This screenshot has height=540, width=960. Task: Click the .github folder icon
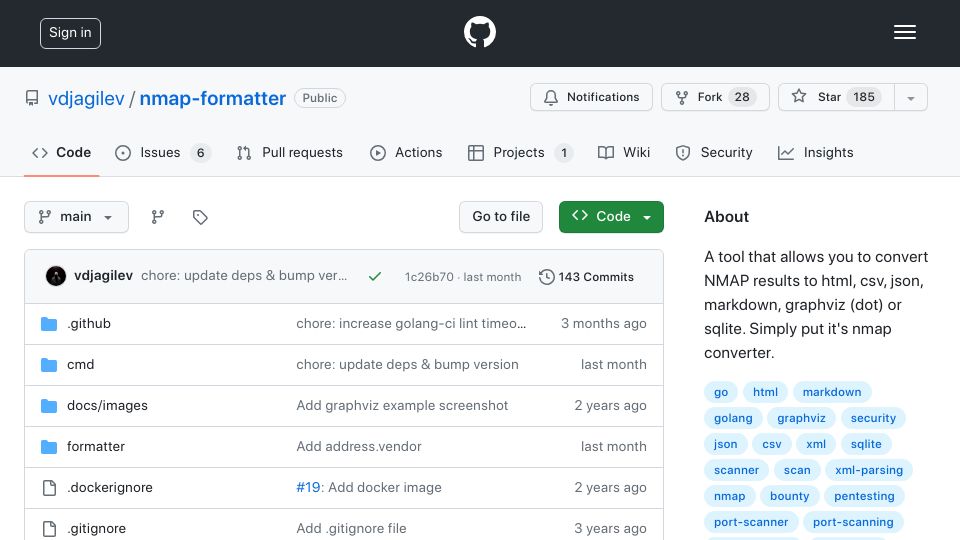(x=49, y=324)
